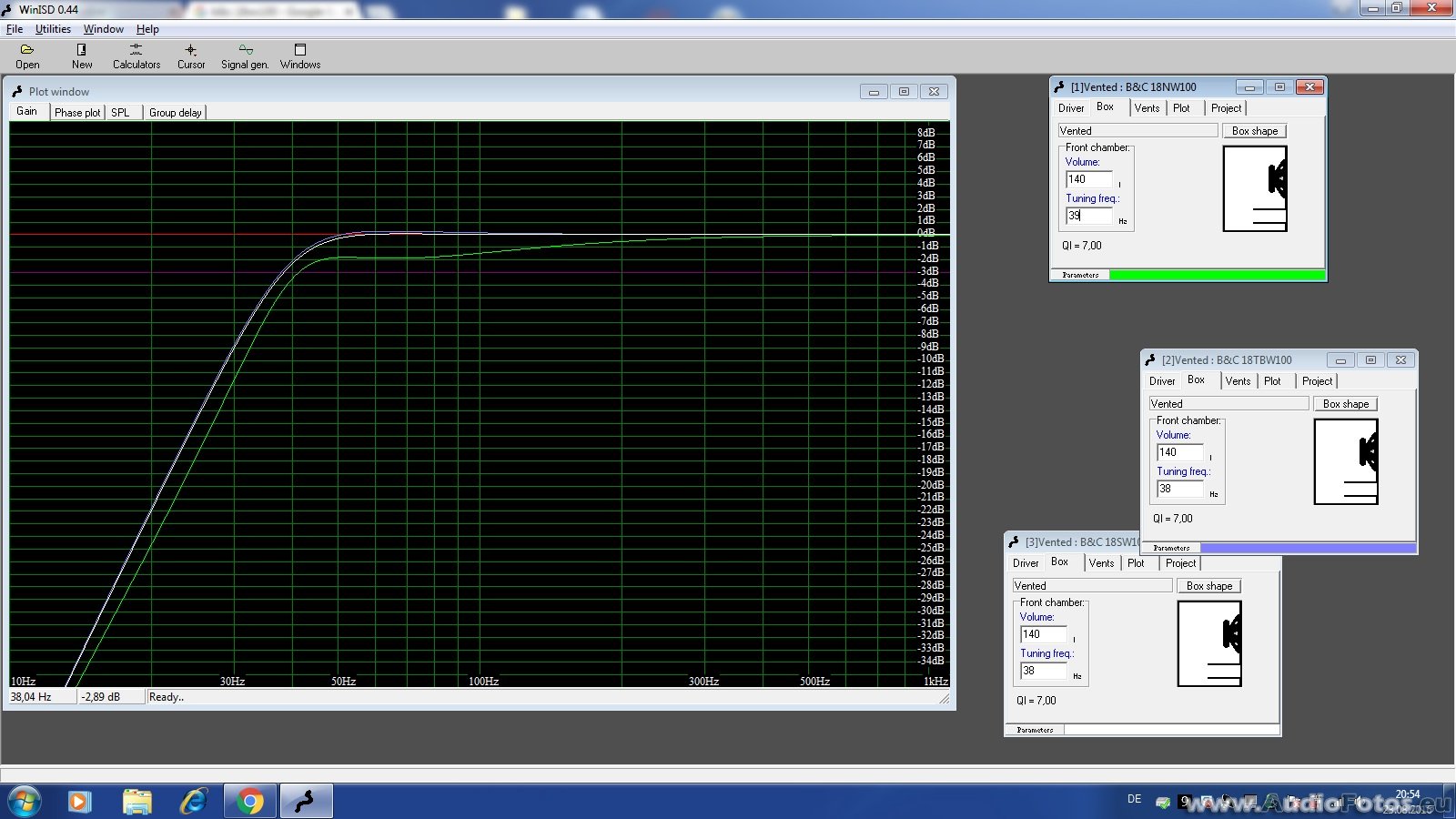Click green plot color bar in 18NW100 window
This screenshot has height=819, width=1456.
click(x=1217, y=275)
